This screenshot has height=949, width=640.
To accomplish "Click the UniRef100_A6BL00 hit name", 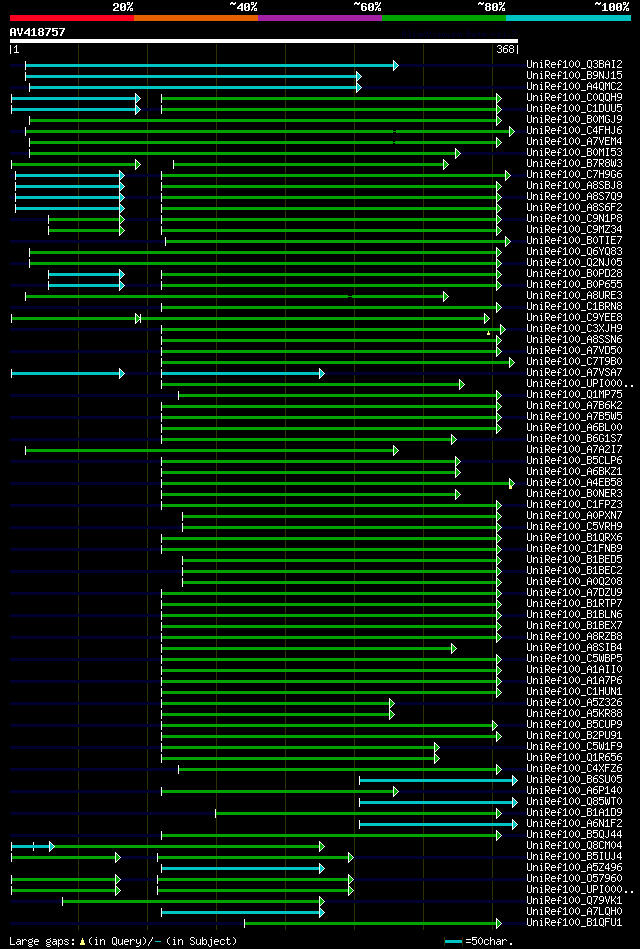I will coord(575,427).
